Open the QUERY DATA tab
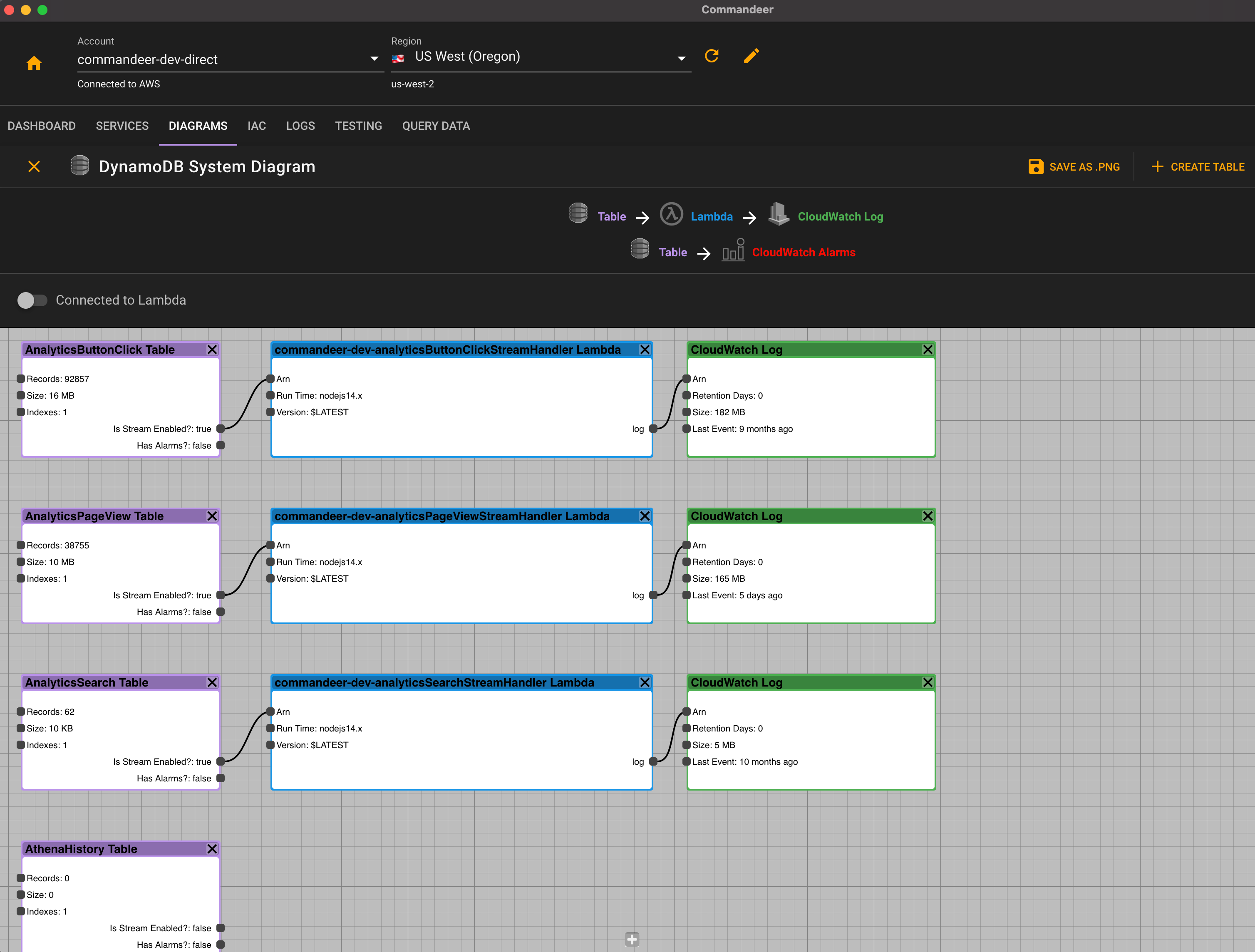The width and height of the screenshot is (1255, 952). point(436,126)
